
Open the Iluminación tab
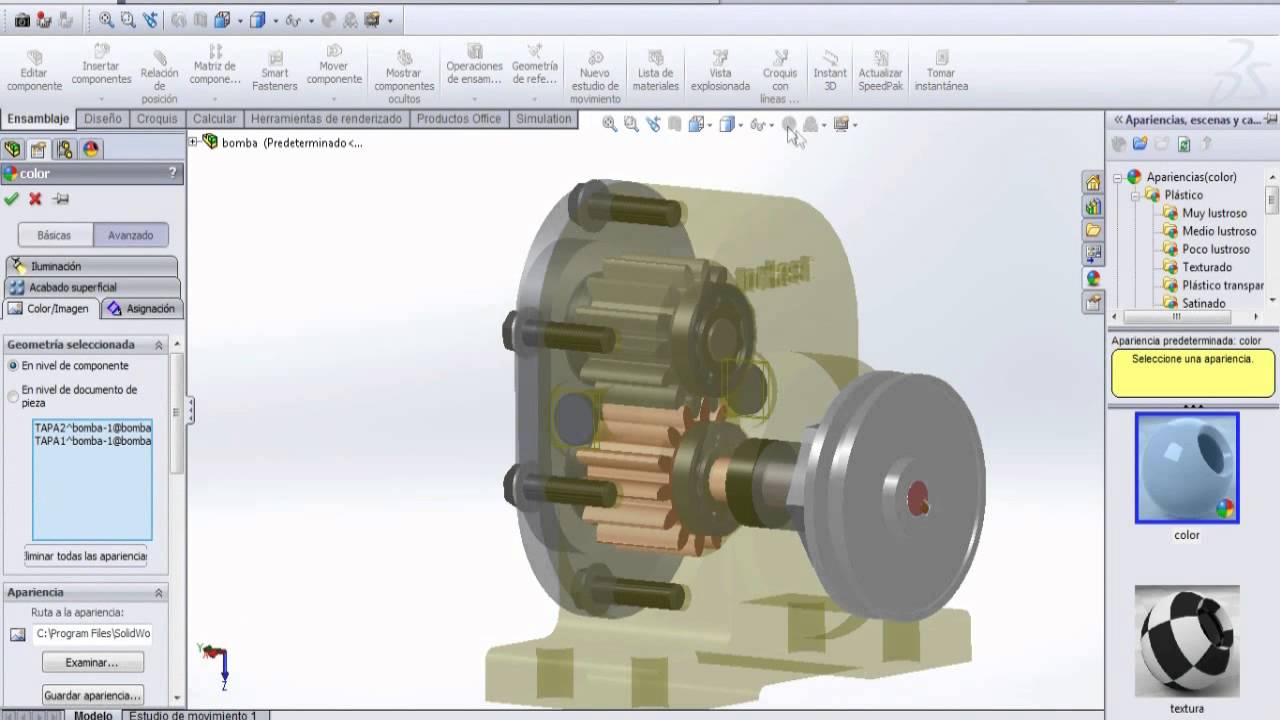91,266
